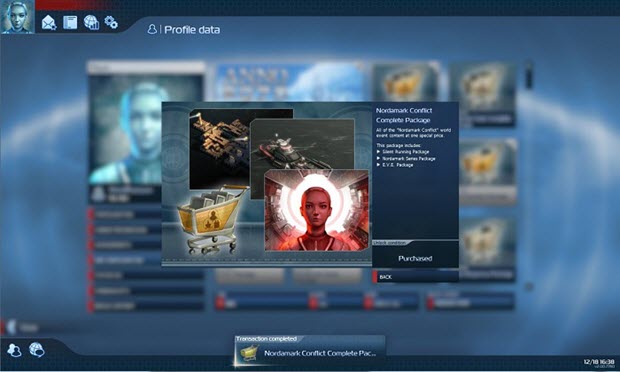Open the globe chat icon at bottom
620x372 pixels.
(x=36, y=350)
